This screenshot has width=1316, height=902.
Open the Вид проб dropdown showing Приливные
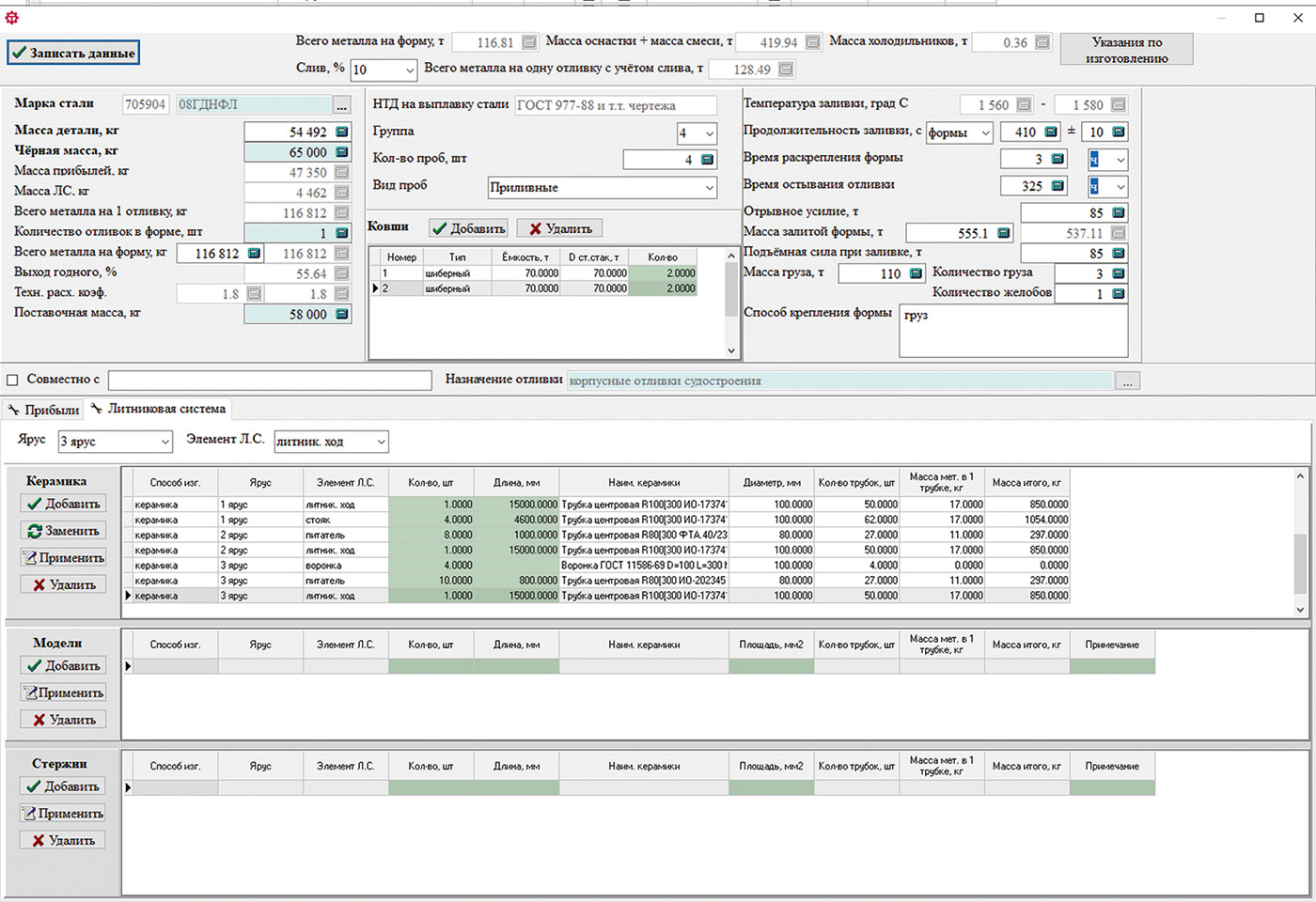(602, 187)
